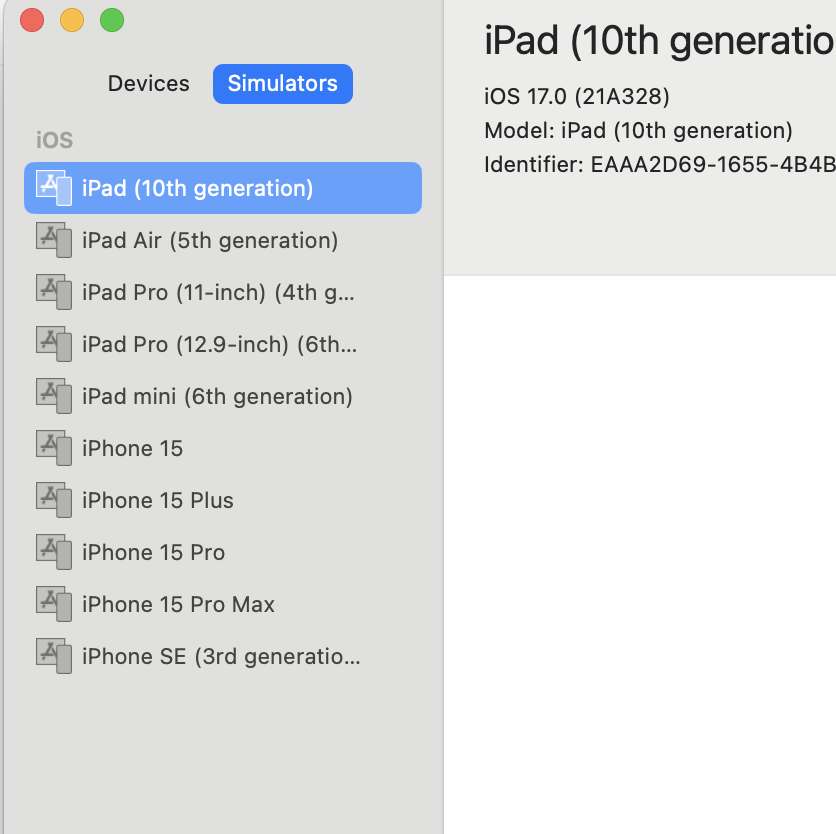Close the window with red button
The height and width of the screenshot is (834, 836).
32,20
